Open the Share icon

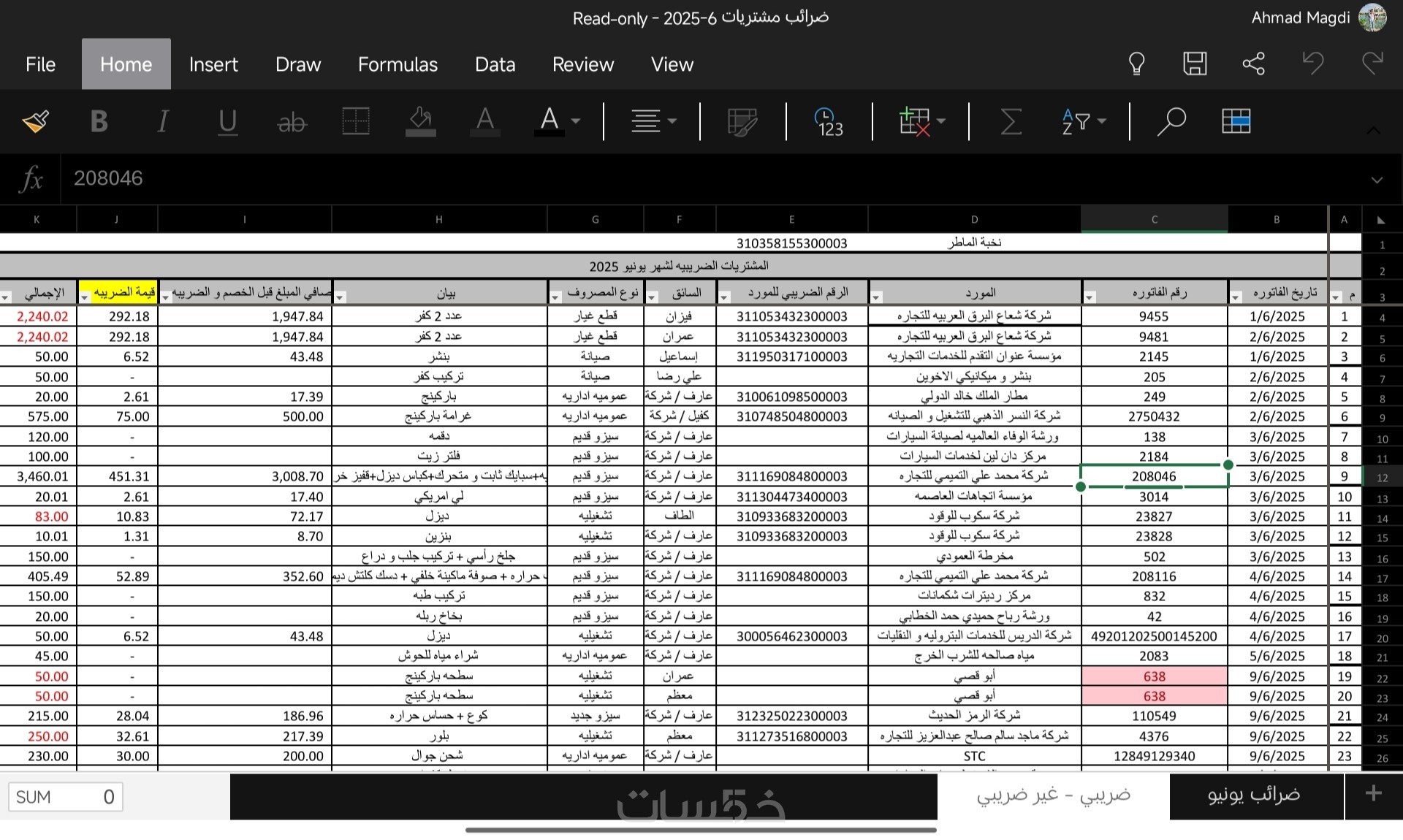[x=1254, y=64]
